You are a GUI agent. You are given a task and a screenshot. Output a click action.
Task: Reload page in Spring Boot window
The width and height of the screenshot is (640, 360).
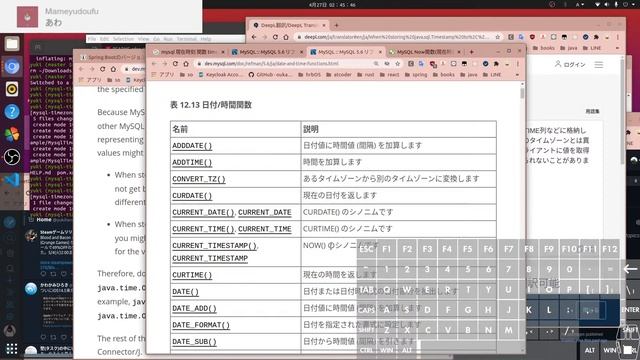pos(102,69)
